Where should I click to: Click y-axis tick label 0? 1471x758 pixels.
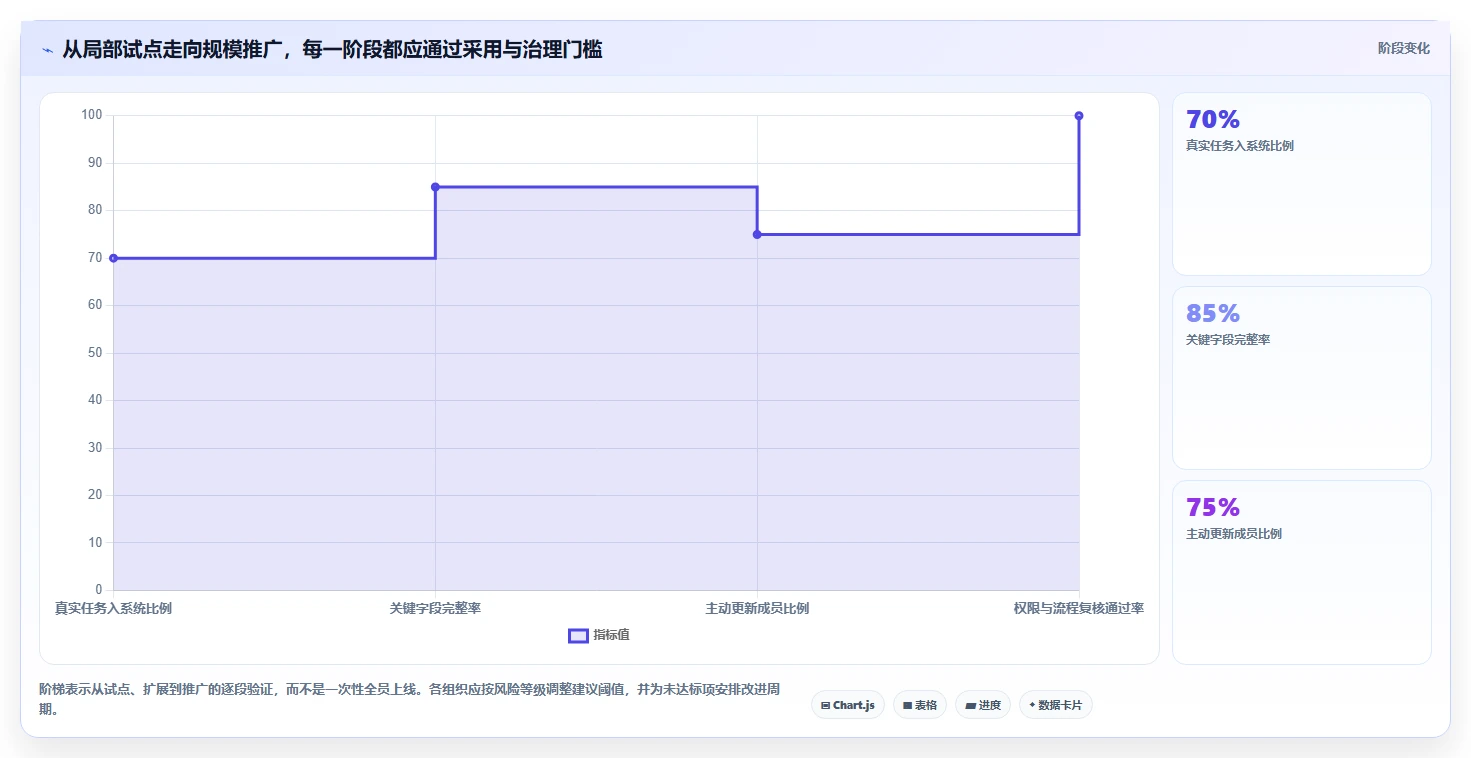click(98, 590)
